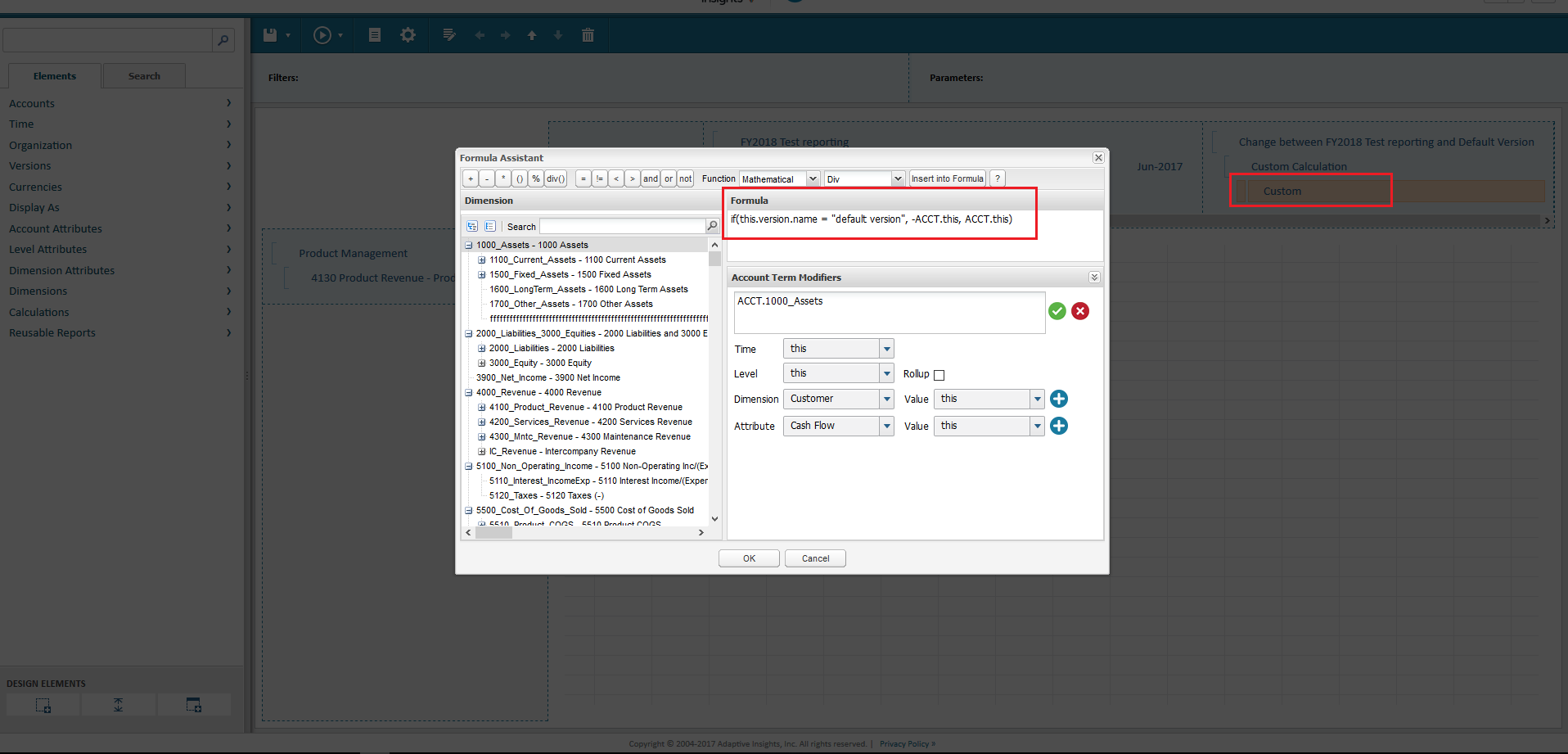Toggle the Rollup checkbox
The height and width of the screenshot is (754, 1568).
tap(939, 375)
